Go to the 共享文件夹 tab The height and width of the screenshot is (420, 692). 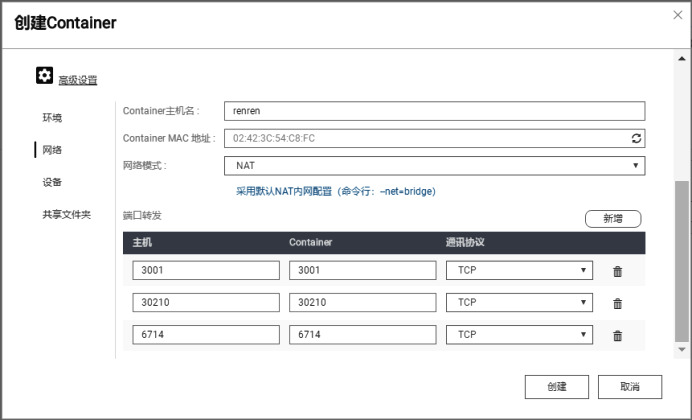(66, 215)
